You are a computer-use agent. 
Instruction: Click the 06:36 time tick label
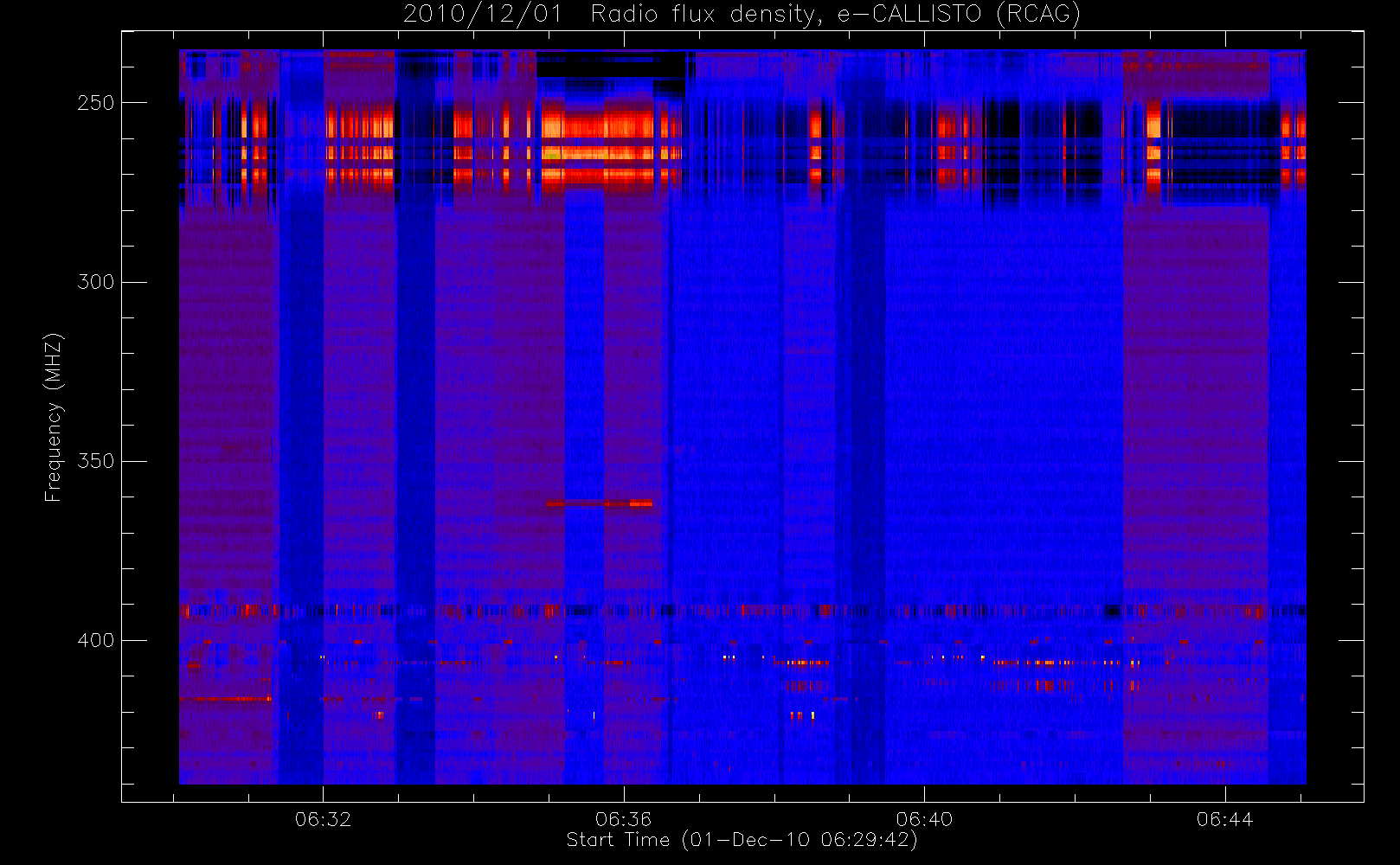click(x=623, y=819)
